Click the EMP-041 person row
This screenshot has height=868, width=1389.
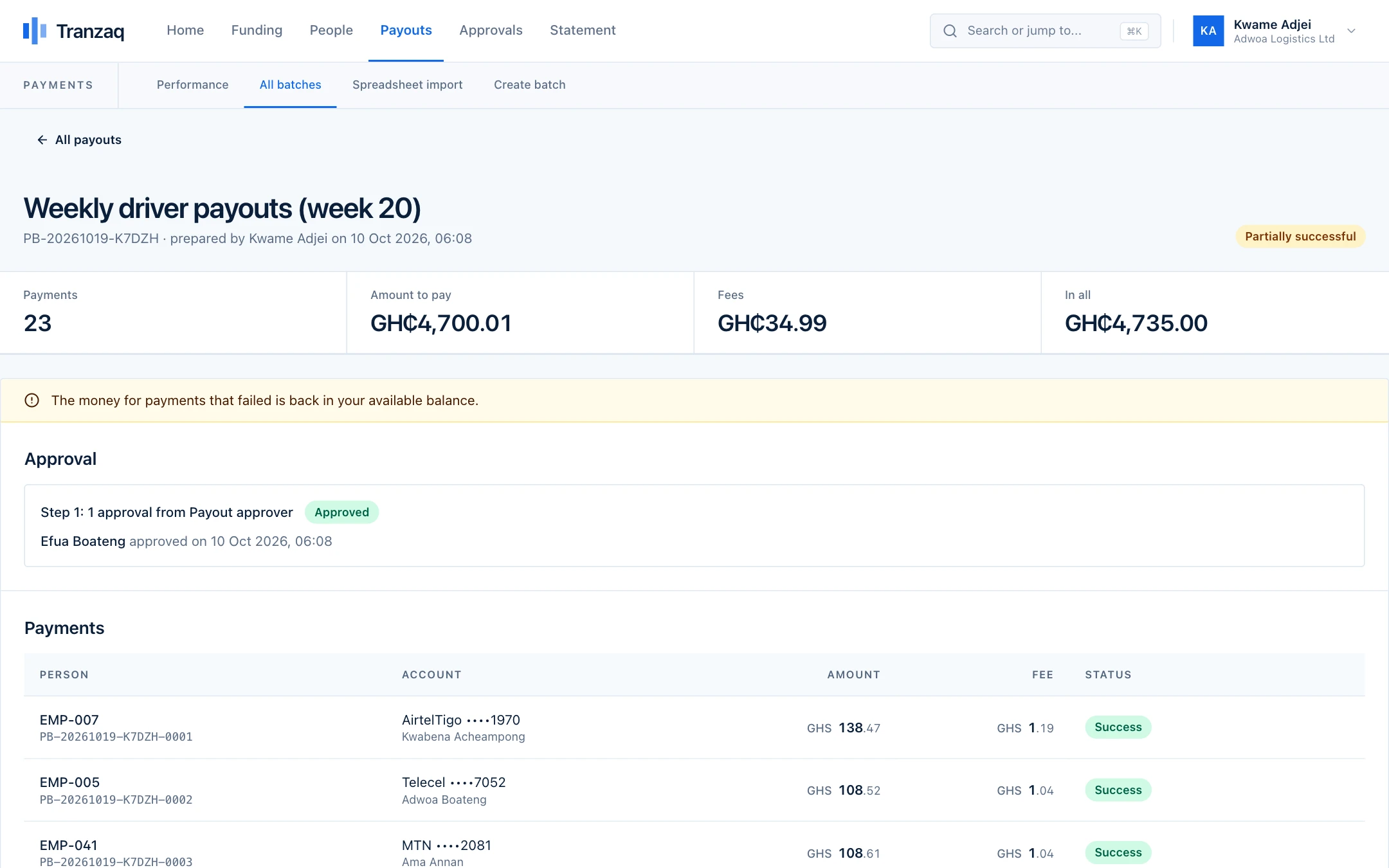click(x=694, y=845)
